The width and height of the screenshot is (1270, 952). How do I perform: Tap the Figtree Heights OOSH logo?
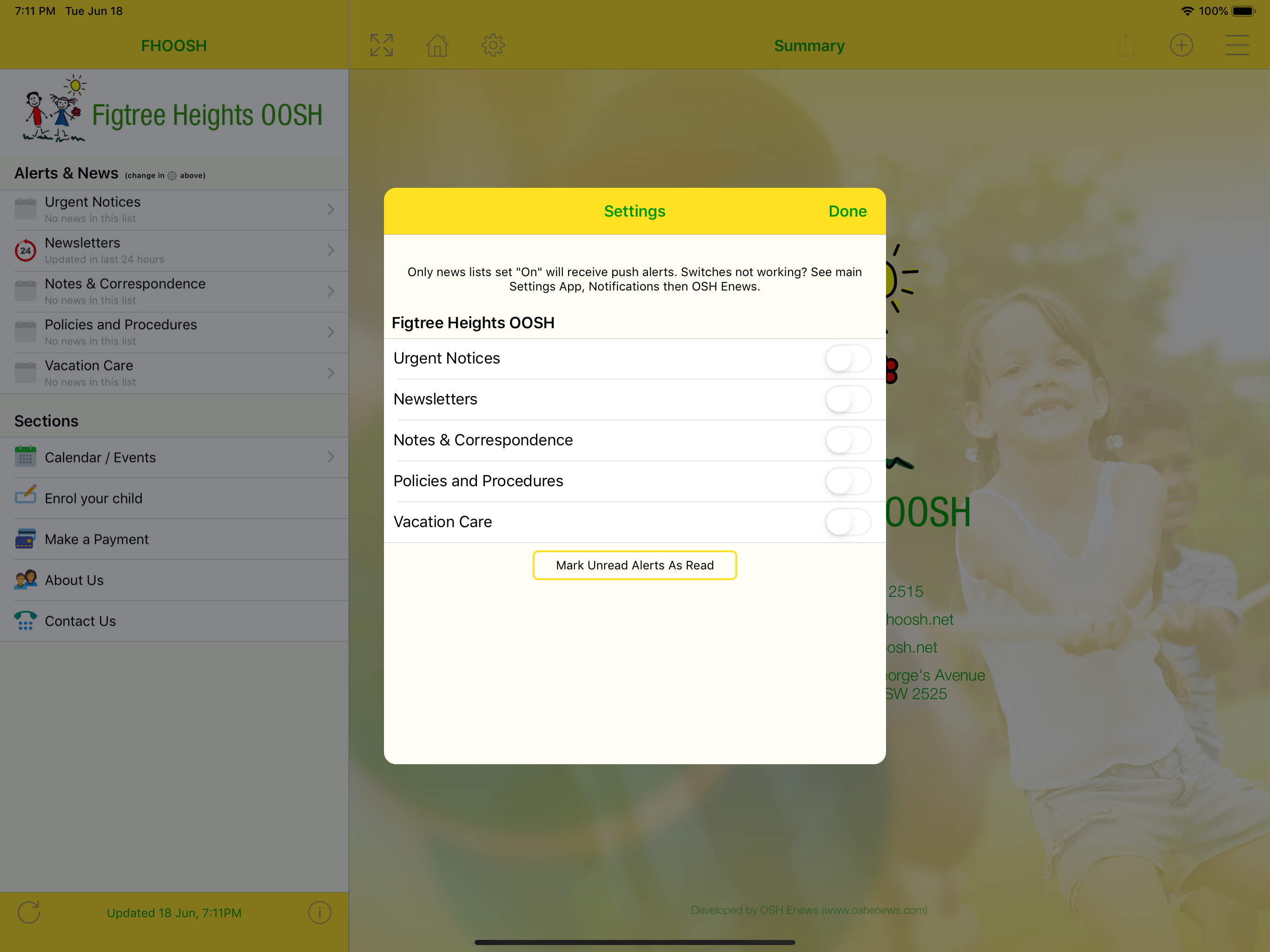click(172, 109)
